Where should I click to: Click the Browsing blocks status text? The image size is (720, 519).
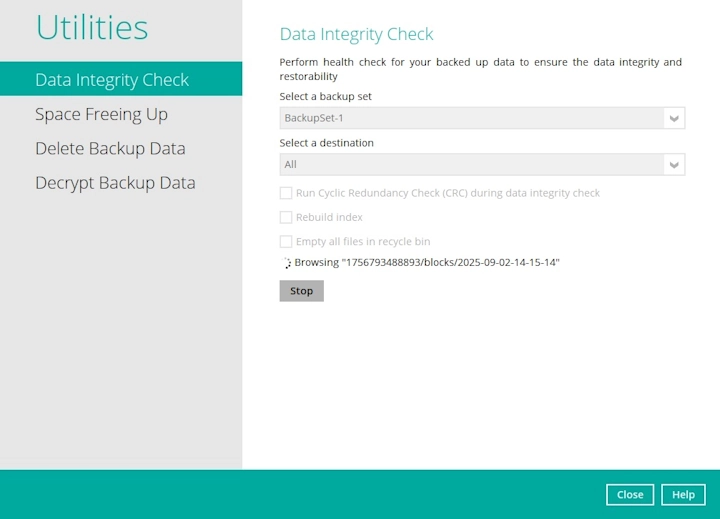(x=427, y=263)
